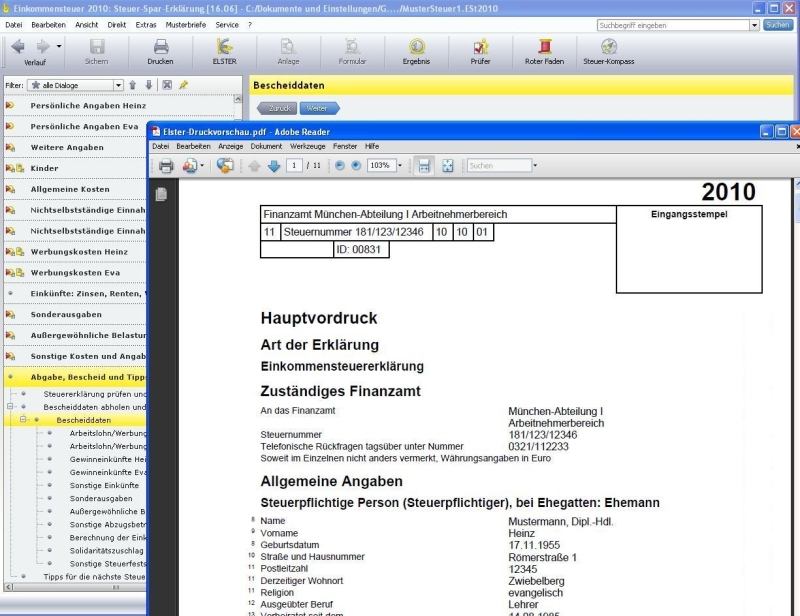Click the Weiter button

[319, 108]
